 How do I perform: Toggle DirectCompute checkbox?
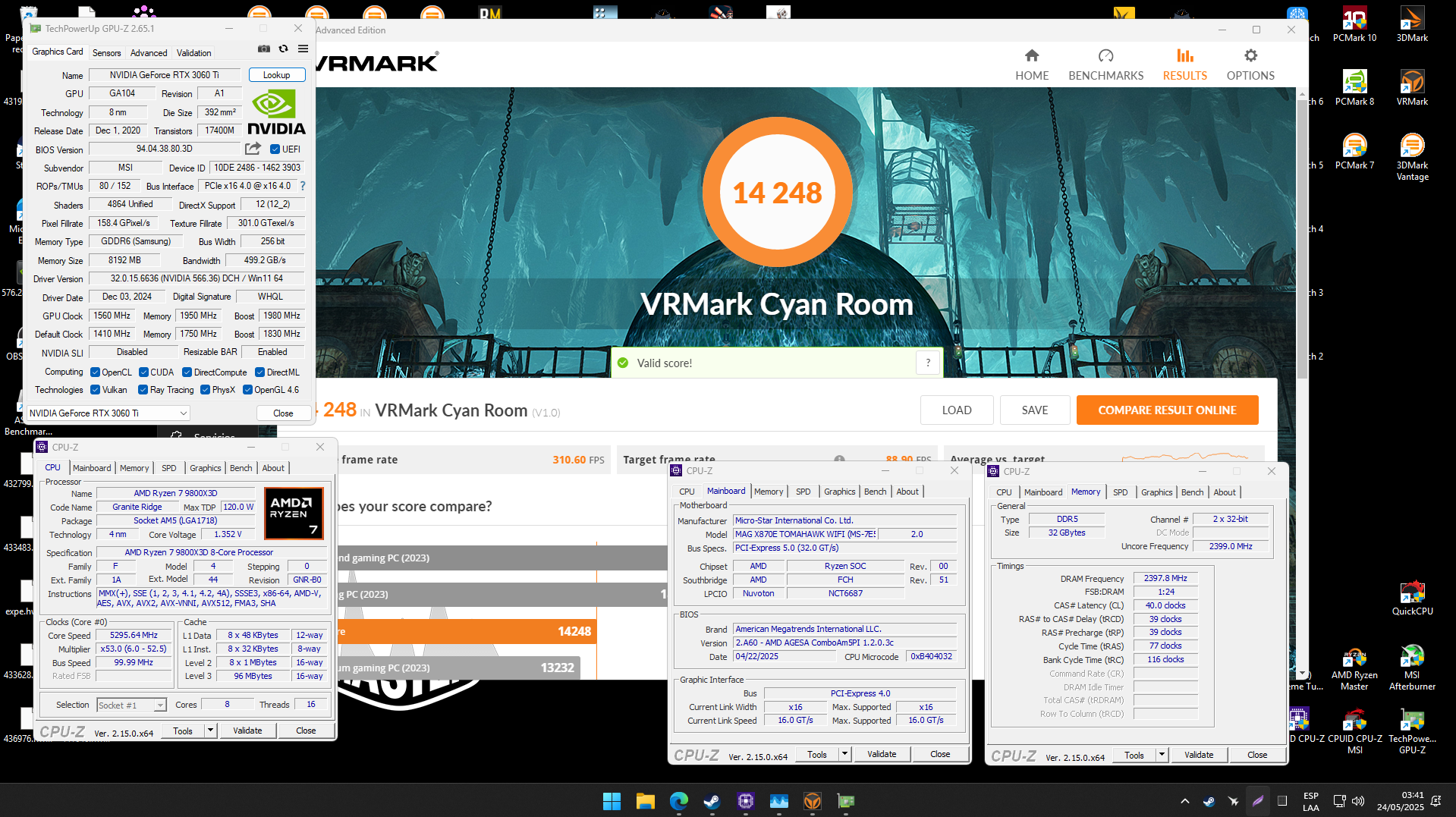[187, 372]
